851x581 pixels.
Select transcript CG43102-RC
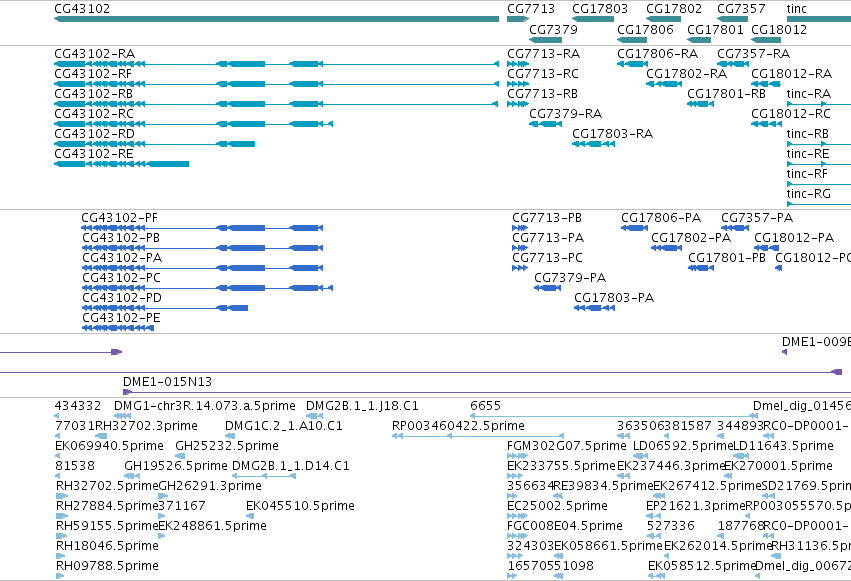193,124
